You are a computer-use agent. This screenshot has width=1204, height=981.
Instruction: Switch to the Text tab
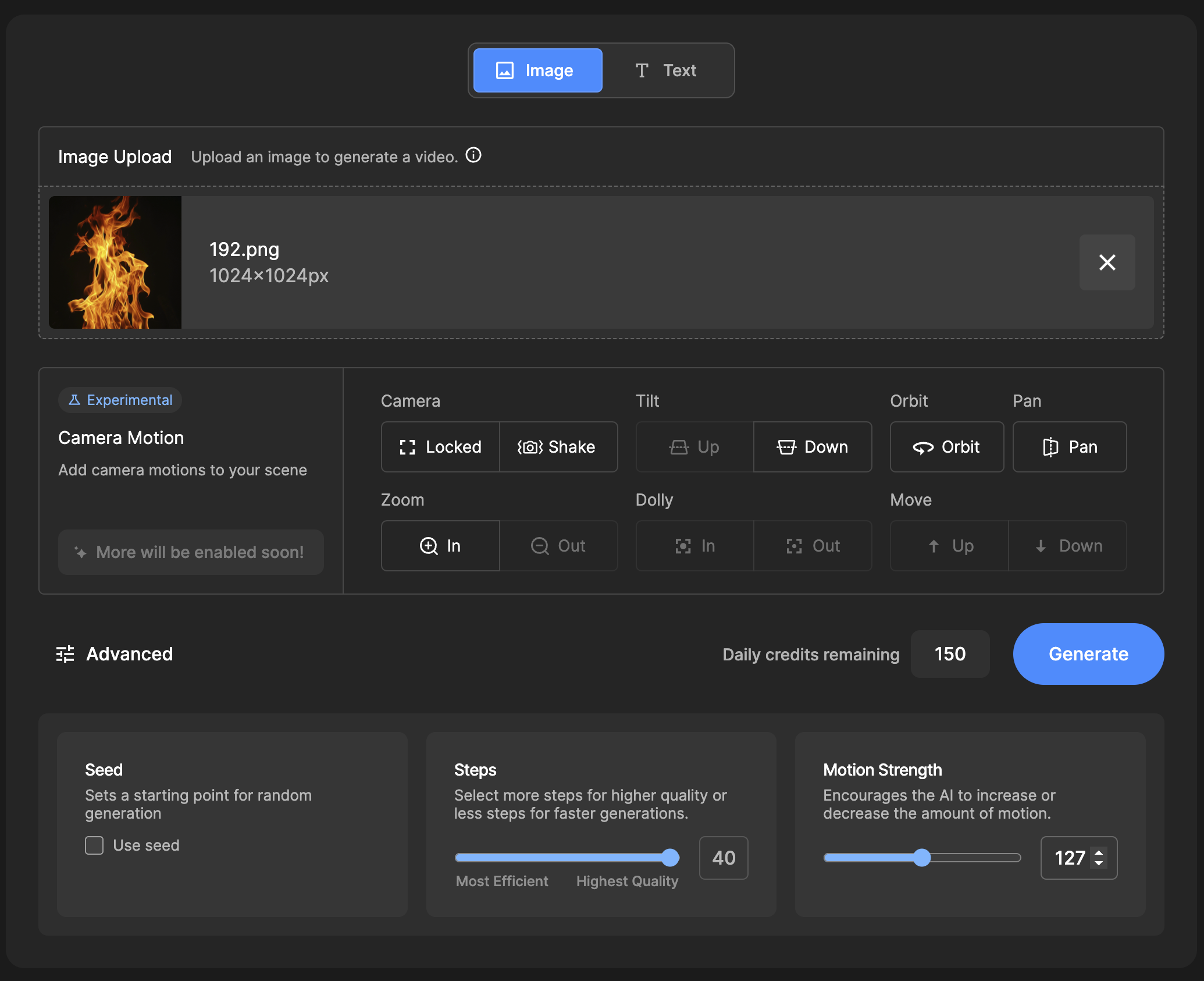click(x=667, y=70)
